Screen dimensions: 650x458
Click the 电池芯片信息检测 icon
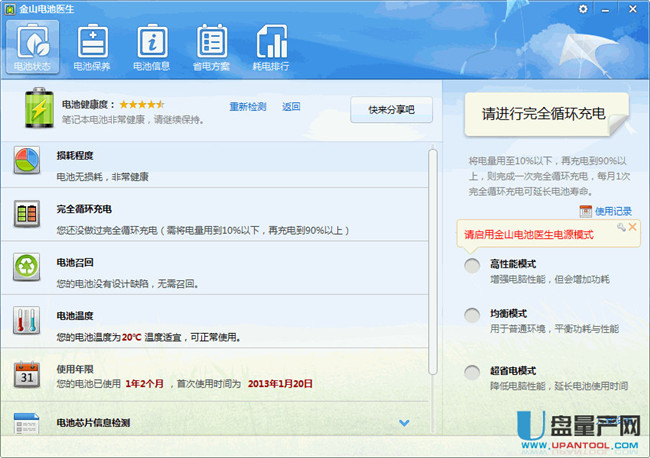click(26, 423)
